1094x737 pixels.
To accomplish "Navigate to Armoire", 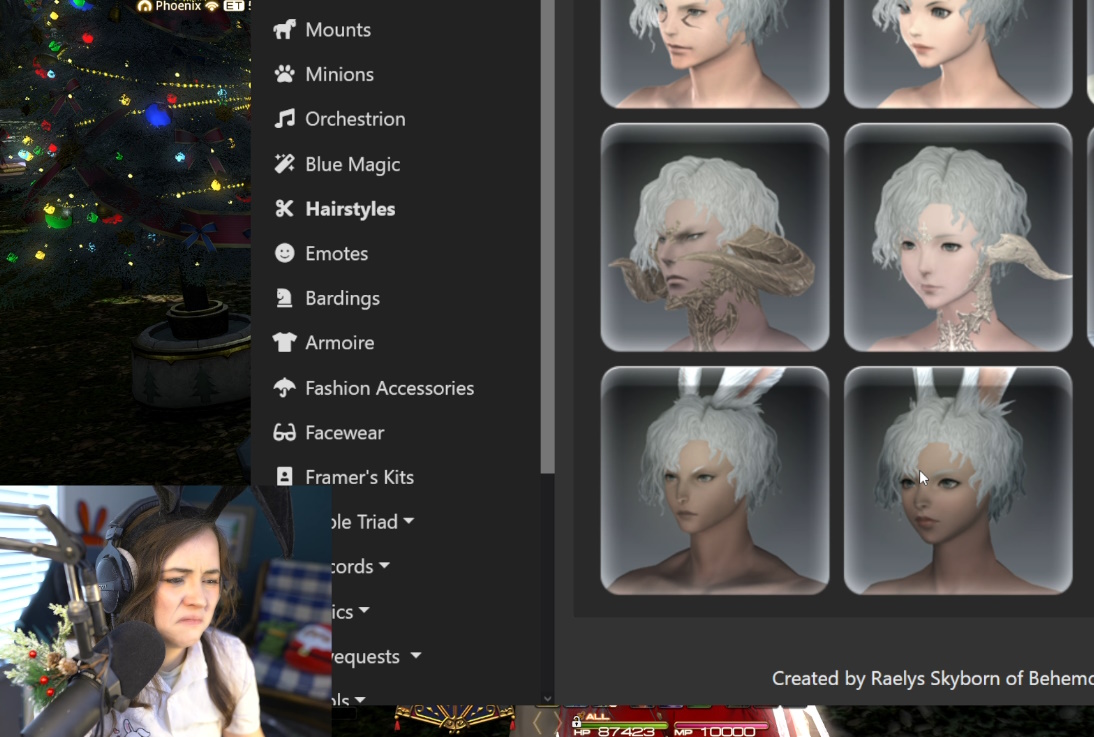I will [340, 343].
